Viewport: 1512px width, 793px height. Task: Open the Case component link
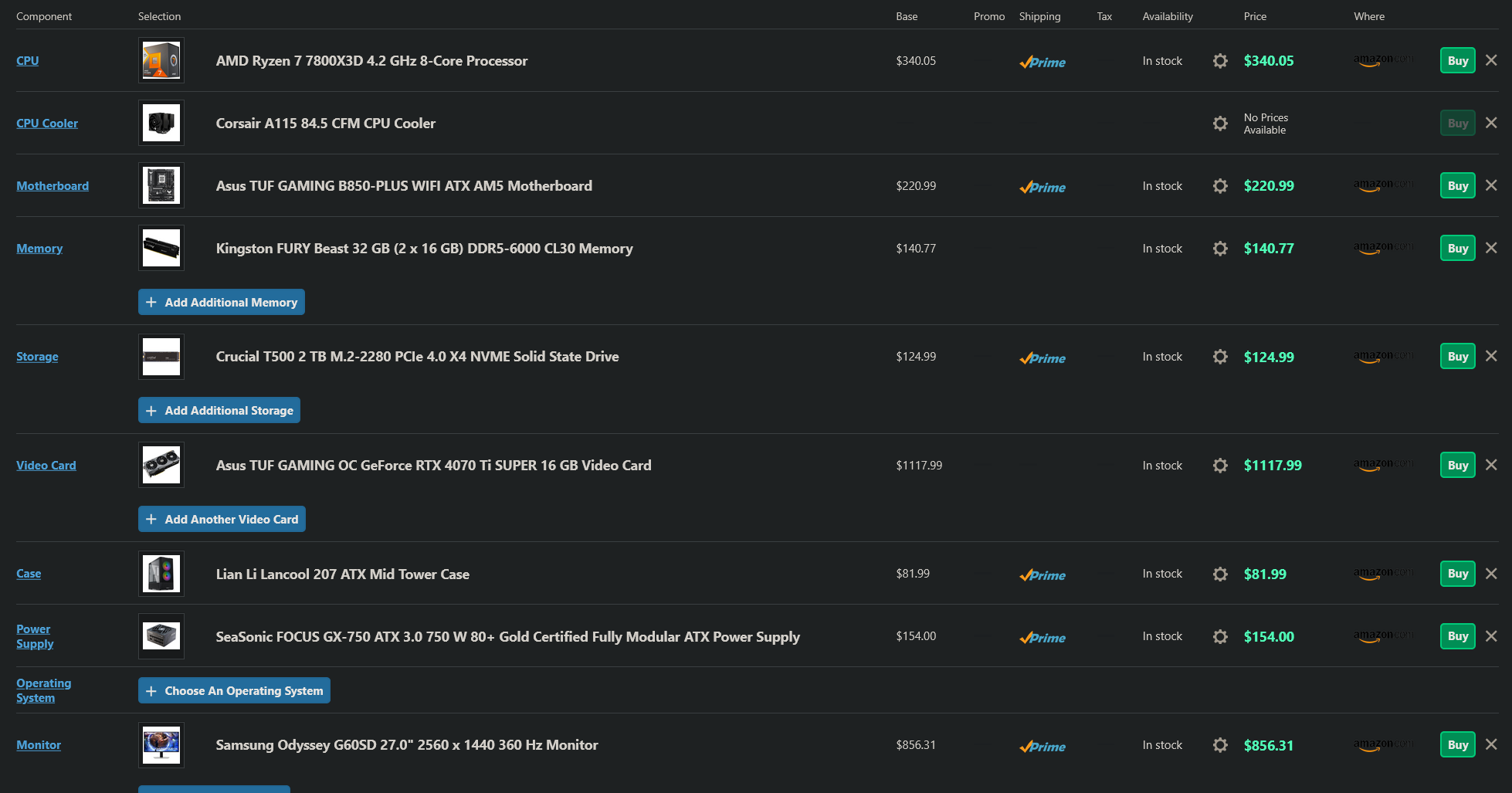(29, 573)
